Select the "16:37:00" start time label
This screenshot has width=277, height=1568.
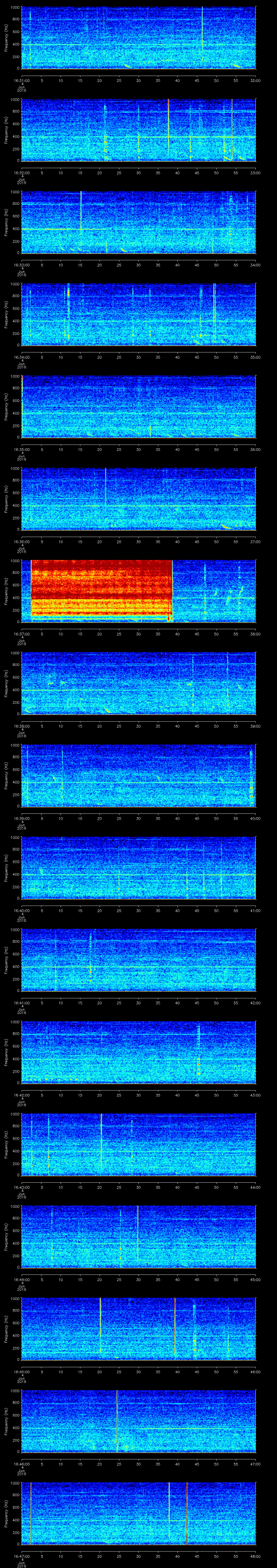pyautogui.click(x=21, y=634)
